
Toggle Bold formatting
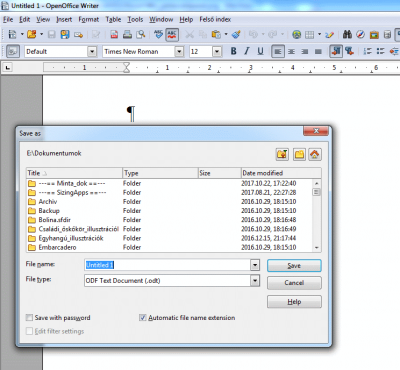point(234,51)
